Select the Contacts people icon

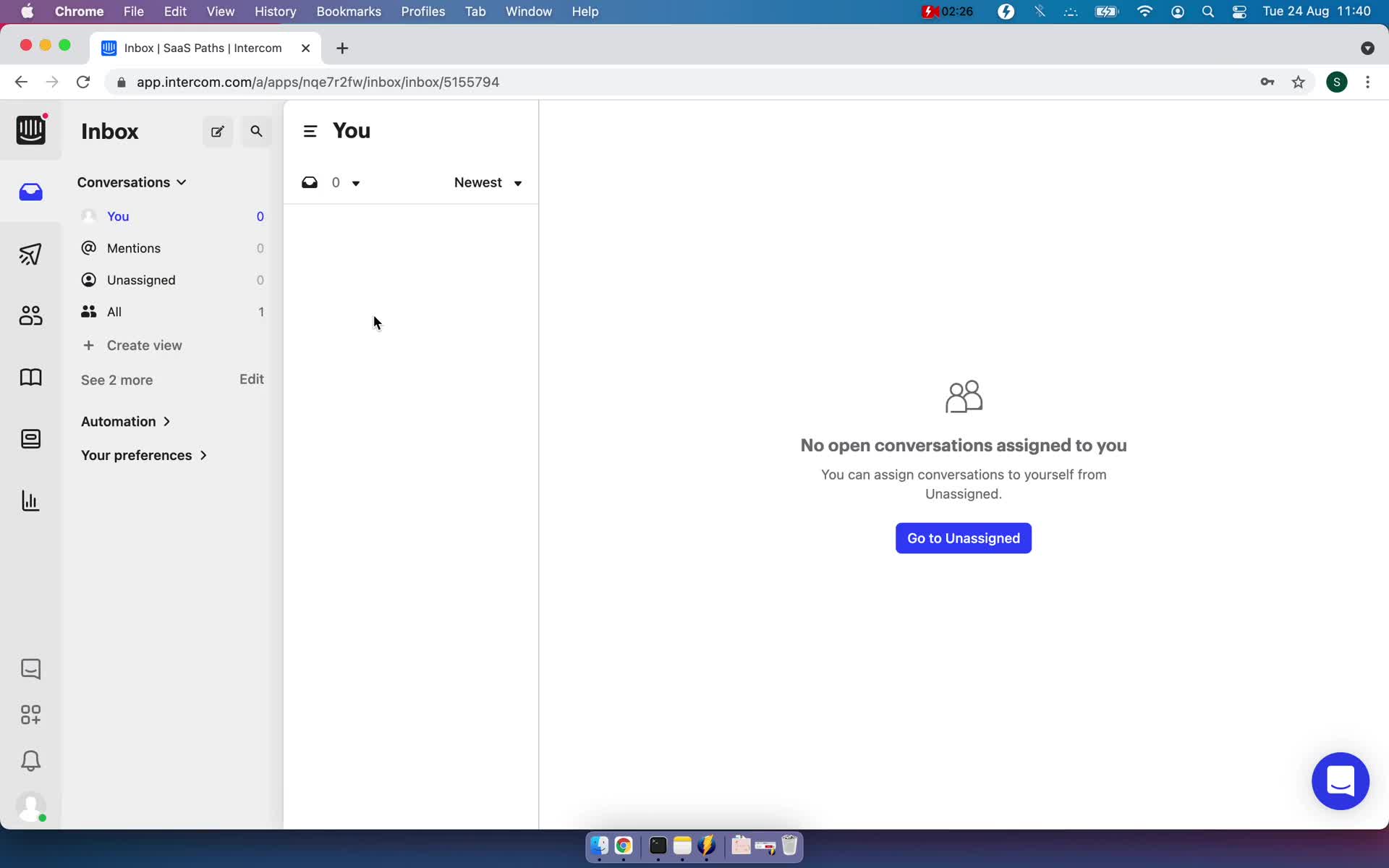[x=30, y=316]
